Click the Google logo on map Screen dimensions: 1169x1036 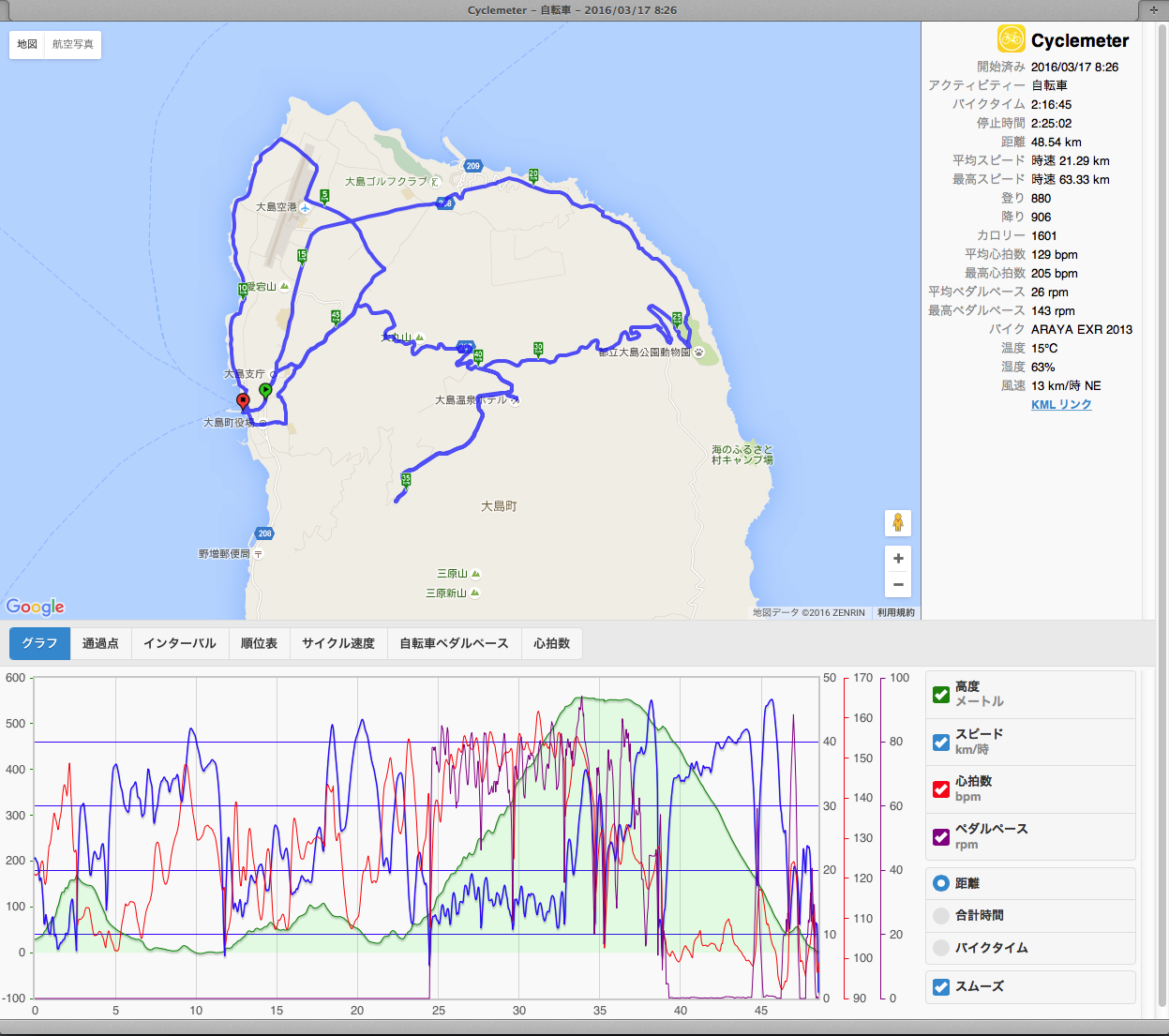click(36, 607)
